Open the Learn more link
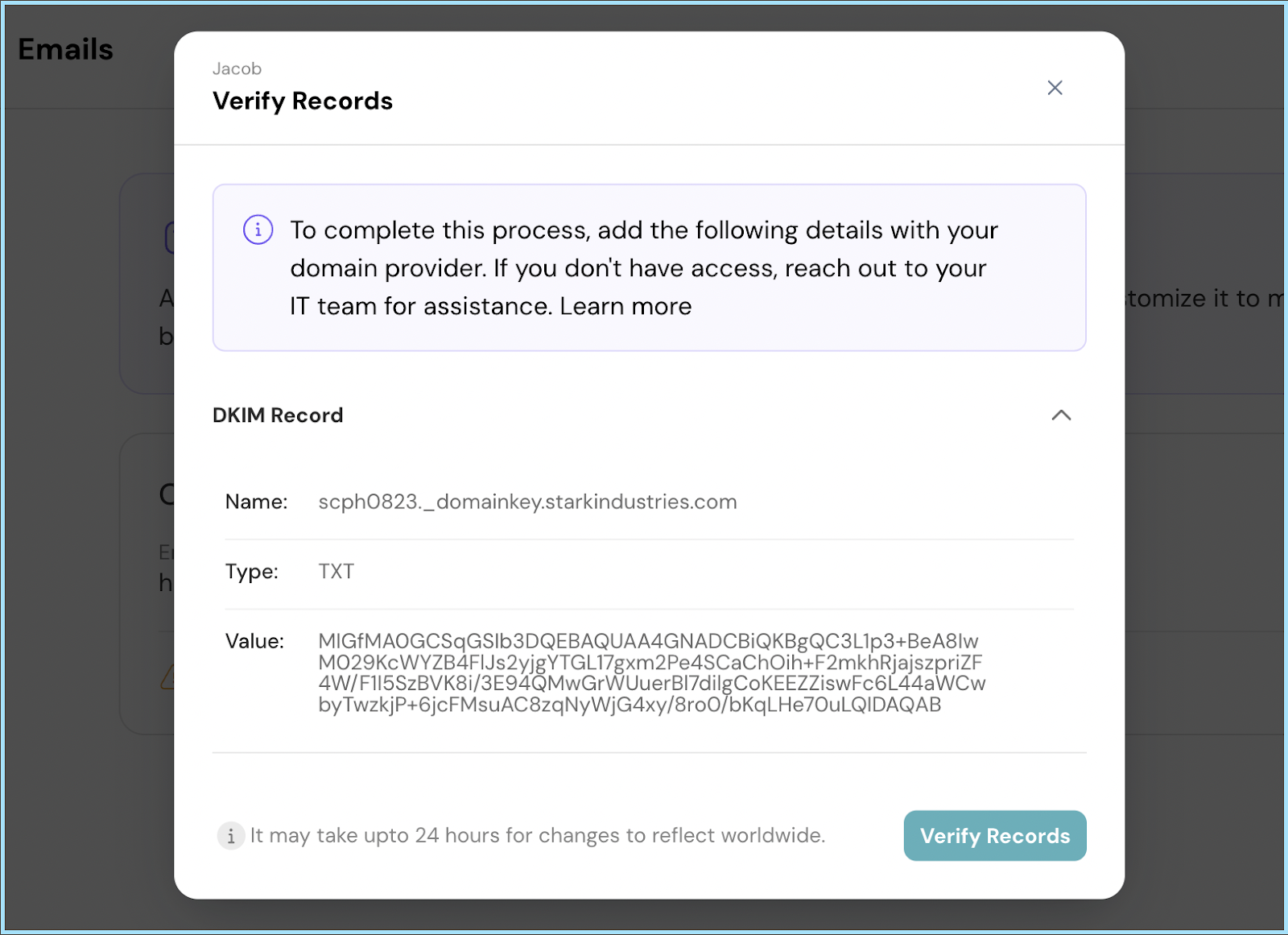1288x935 pixels. click(625, 307)
